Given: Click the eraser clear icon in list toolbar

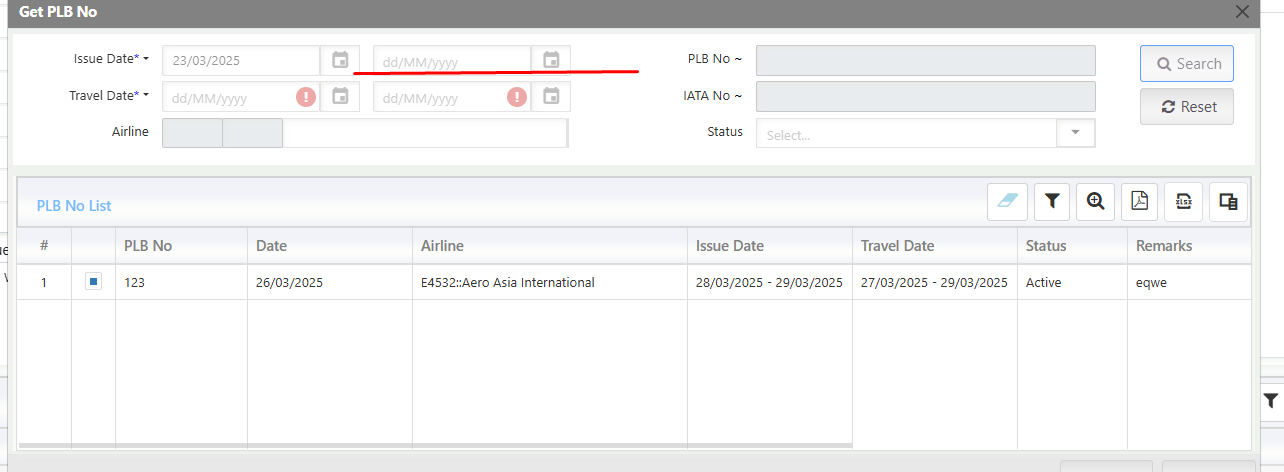Looking at the screenshot, I should point(1007,201).
